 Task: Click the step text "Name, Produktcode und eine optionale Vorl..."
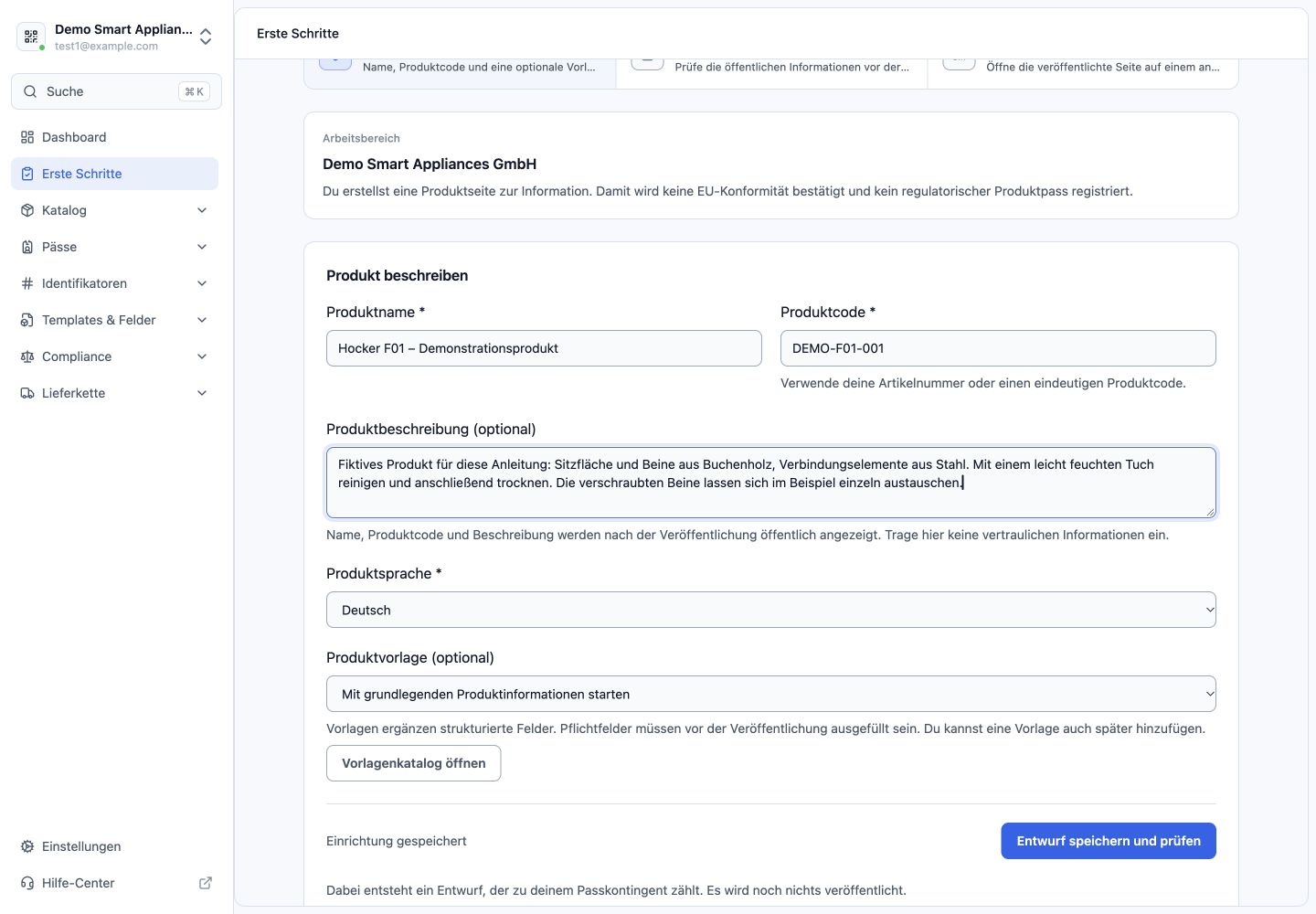point(479,67)
